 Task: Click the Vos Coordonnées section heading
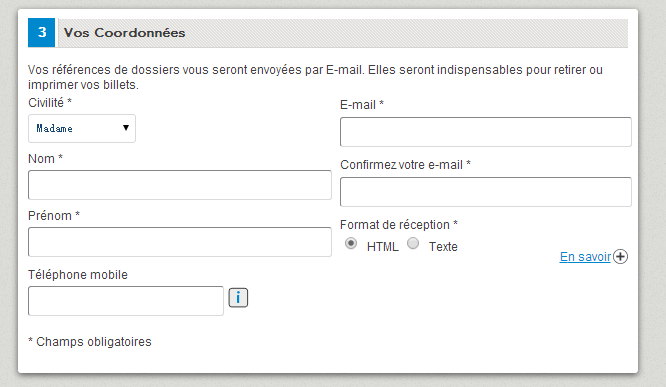124,33
